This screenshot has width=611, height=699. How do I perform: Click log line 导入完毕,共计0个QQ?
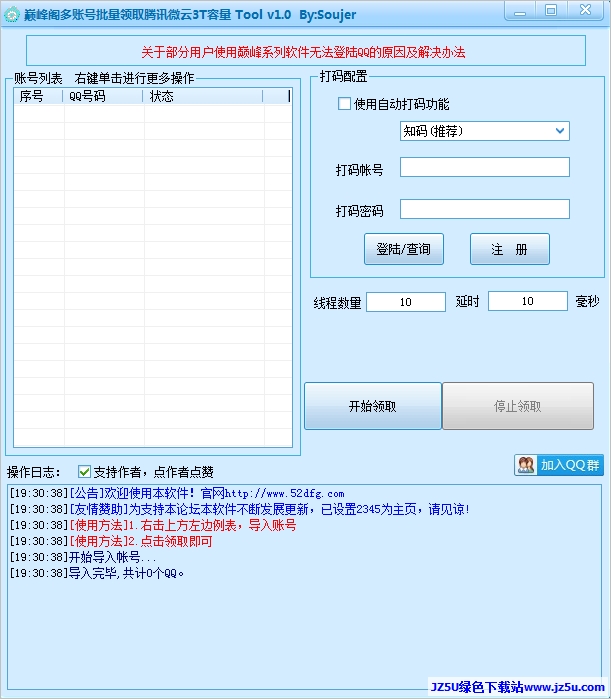click(x=97, y=573)
